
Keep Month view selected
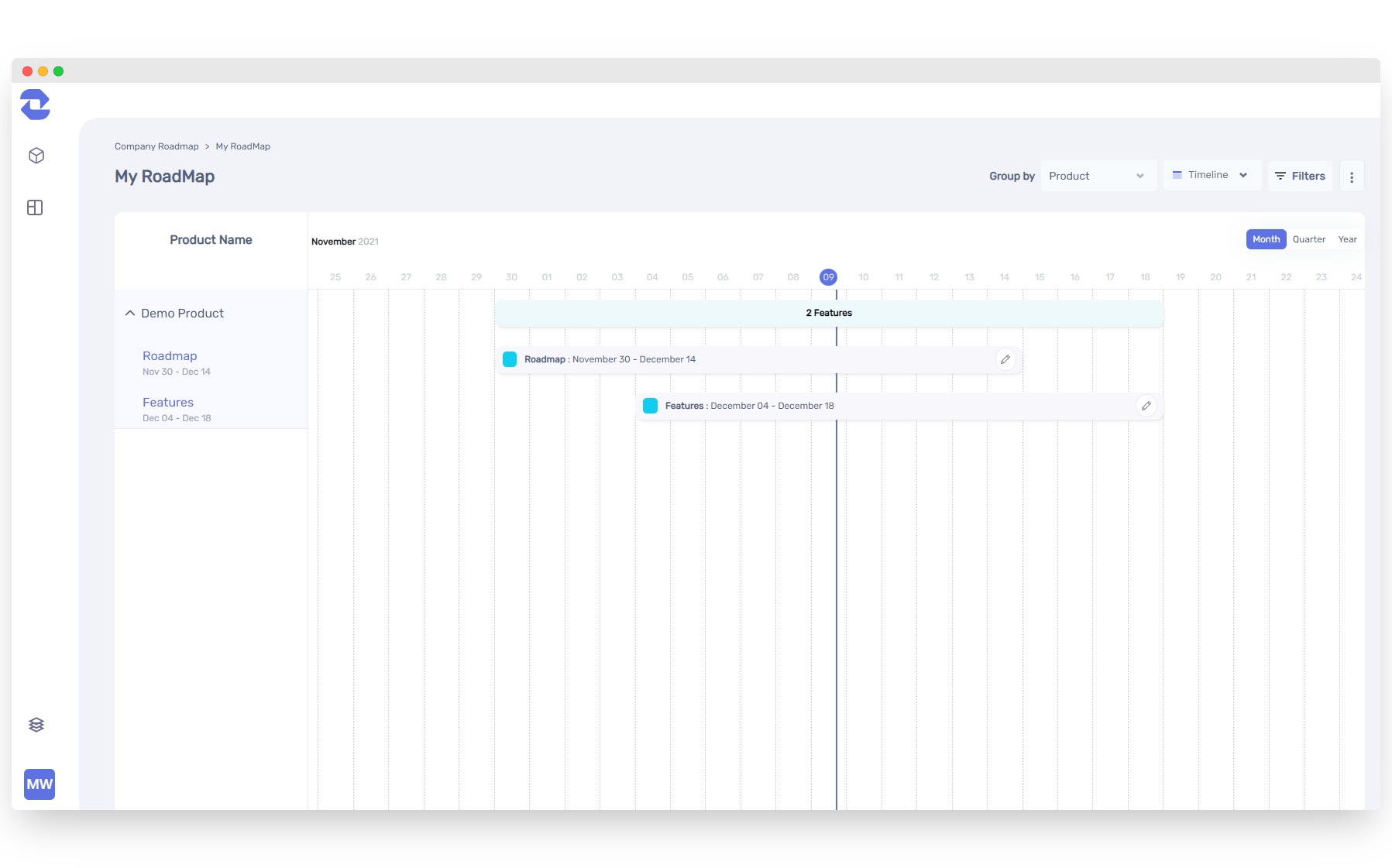[x=1266, y=239]
